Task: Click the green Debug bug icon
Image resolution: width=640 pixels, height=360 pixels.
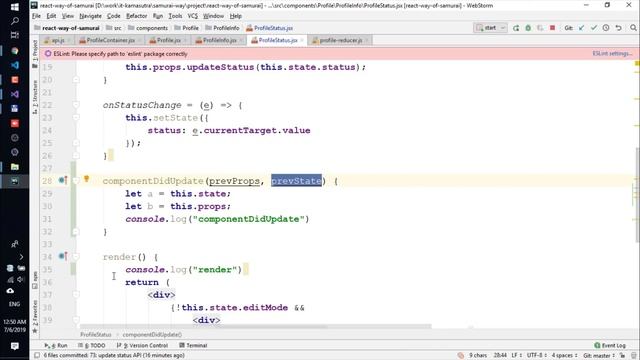Action: [x=528, y=28]
